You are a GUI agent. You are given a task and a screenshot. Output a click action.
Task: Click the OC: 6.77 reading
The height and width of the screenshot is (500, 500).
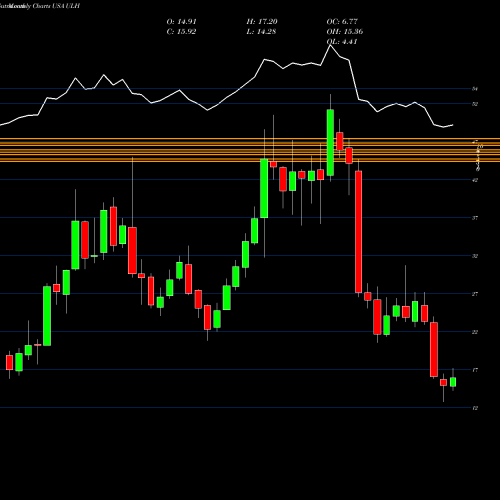point(342,22)
